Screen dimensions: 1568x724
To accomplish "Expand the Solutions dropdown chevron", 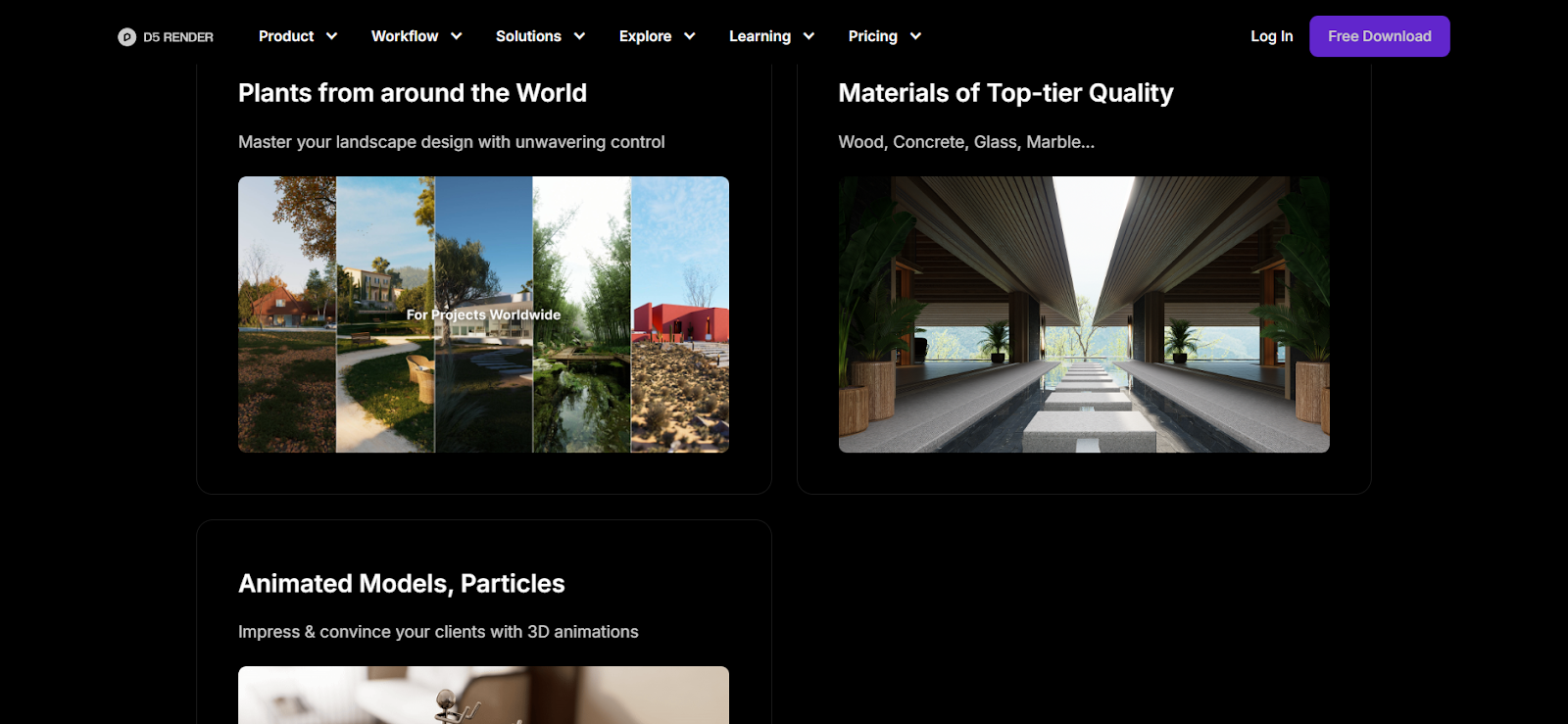I will click(x=579, y=36).
